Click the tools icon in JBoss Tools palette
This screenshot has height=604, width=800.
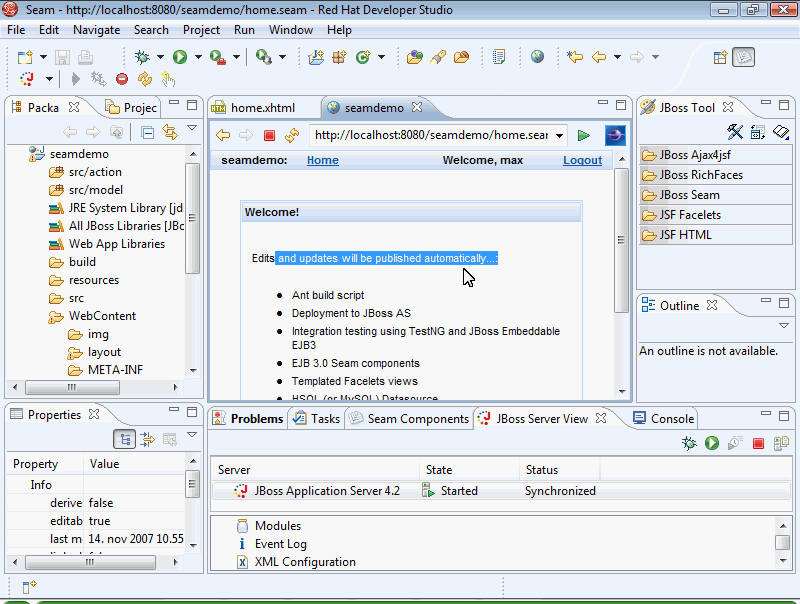[x=735, y=132]
